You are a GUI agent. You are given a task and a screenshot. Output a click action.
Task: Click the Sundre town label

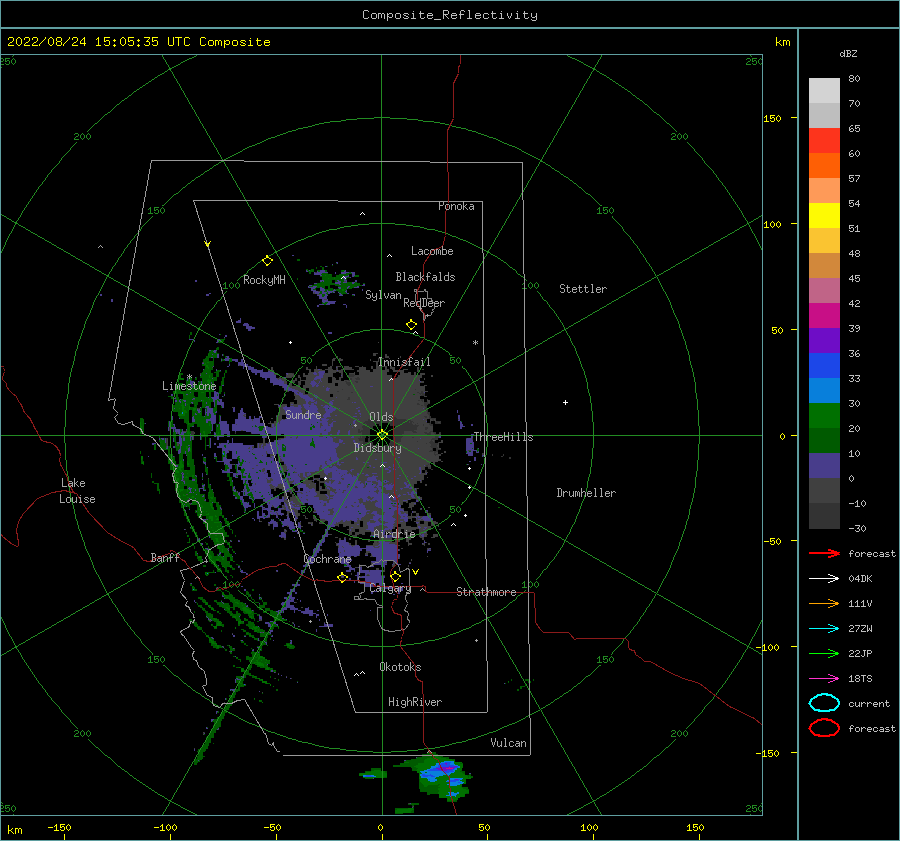(303, 414)
